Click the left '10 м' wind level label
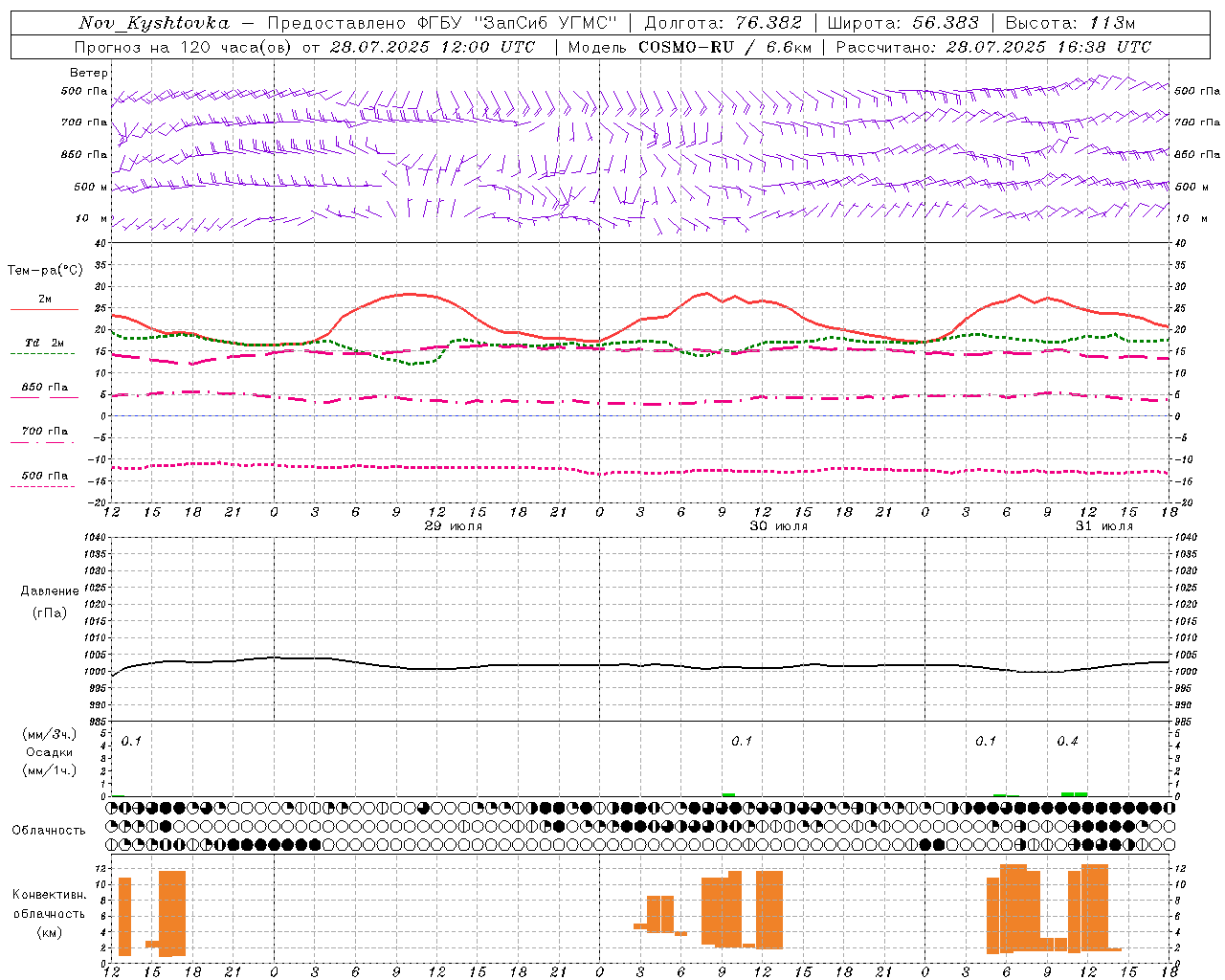 coord(93,218)
